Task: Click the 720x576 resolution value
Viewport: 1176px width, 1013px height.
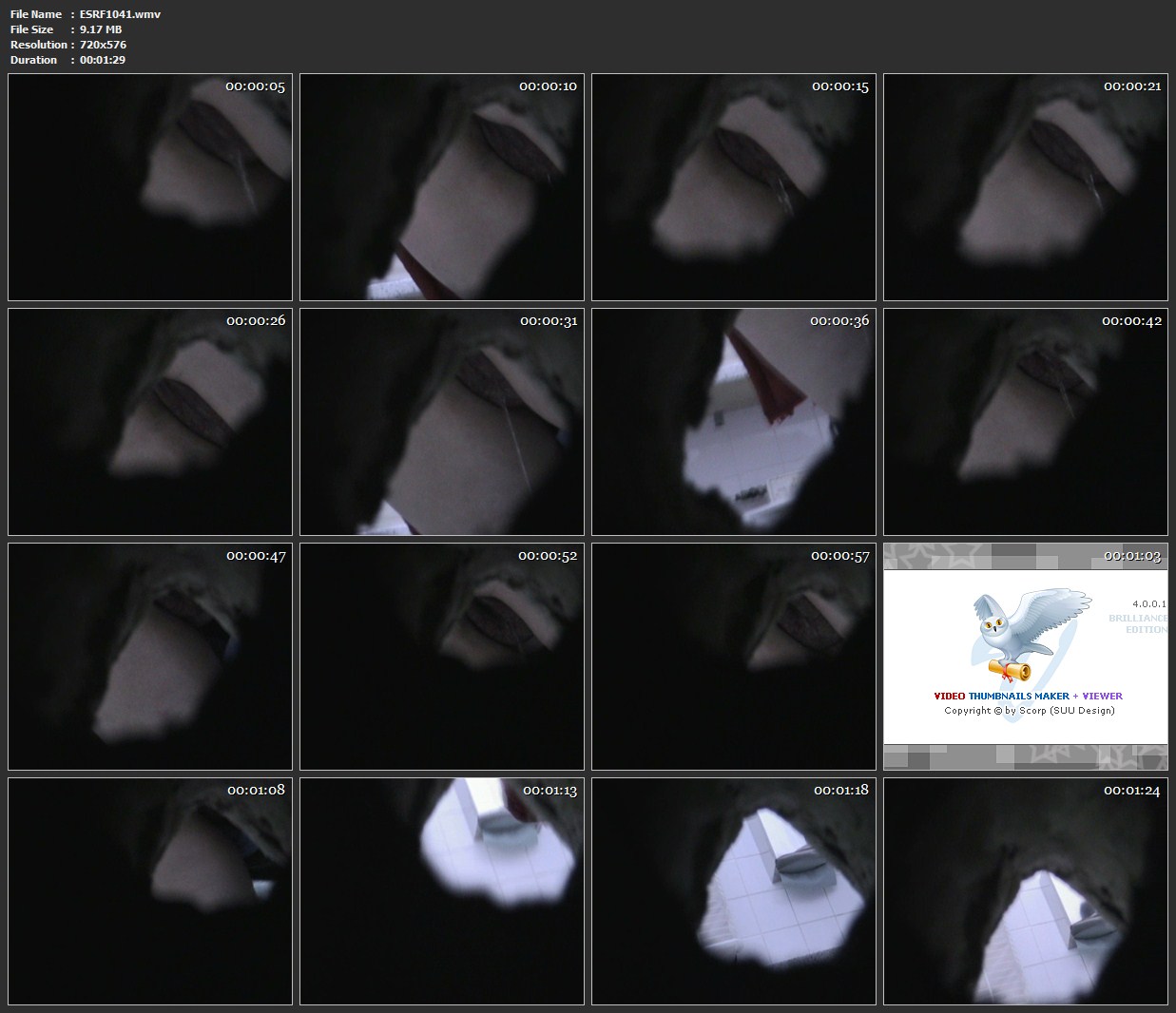Action: pos(103,45)
